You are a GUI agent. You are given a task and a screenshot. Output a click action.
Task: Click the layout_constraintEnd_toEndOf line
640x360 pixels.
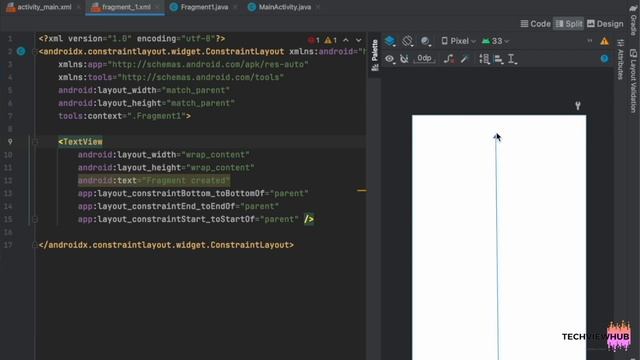point(178,207)
